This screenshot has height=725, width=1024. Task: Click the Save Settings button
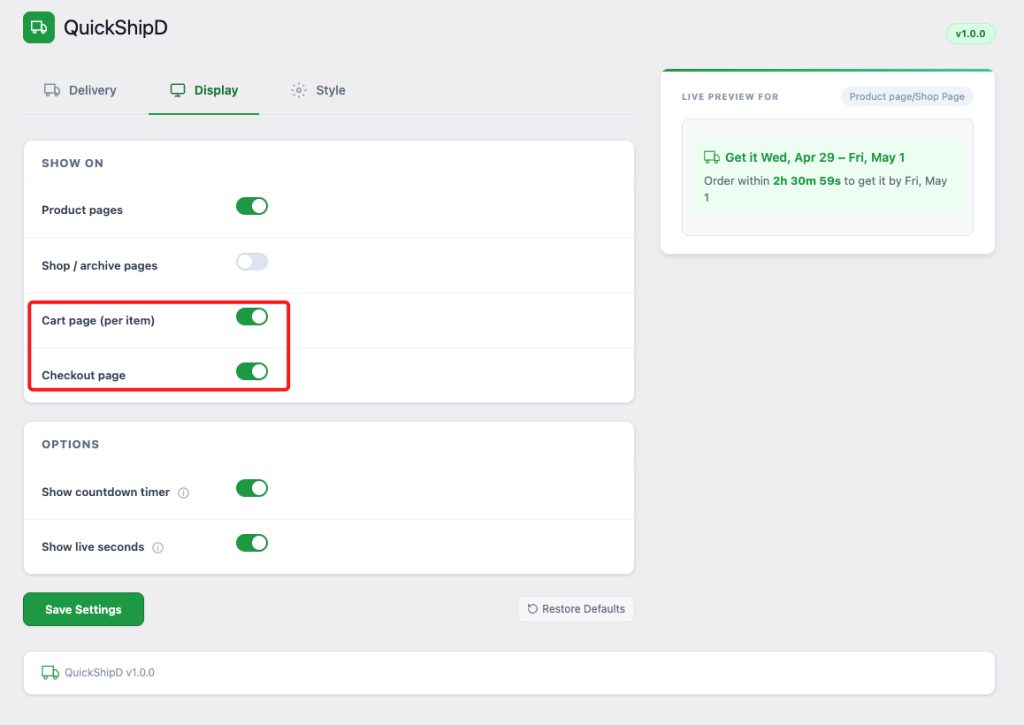tap(84, 609)
